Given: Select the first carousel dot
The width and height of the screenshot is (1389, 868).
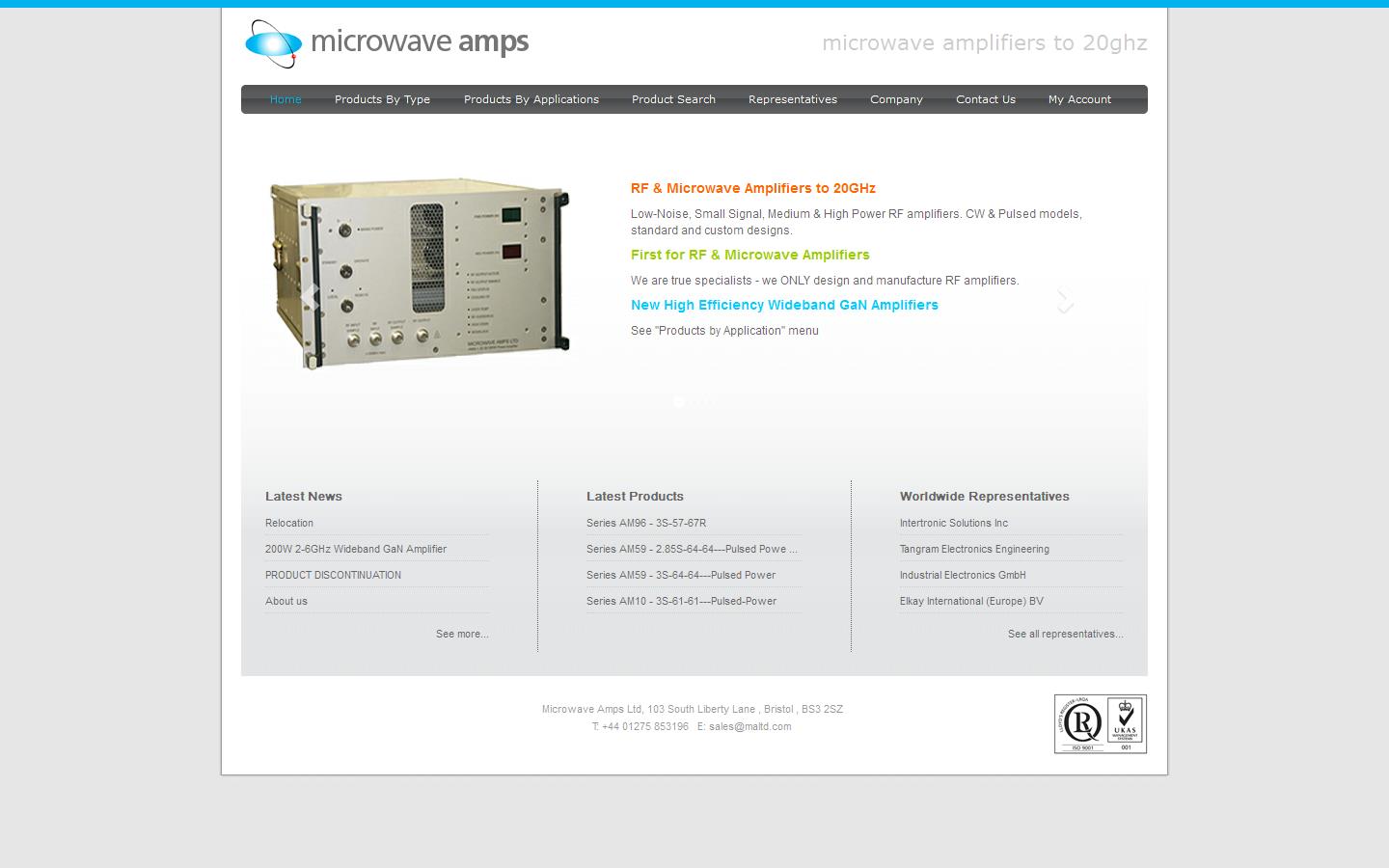Looking at the screenshot, I should [x=679, y=403].
